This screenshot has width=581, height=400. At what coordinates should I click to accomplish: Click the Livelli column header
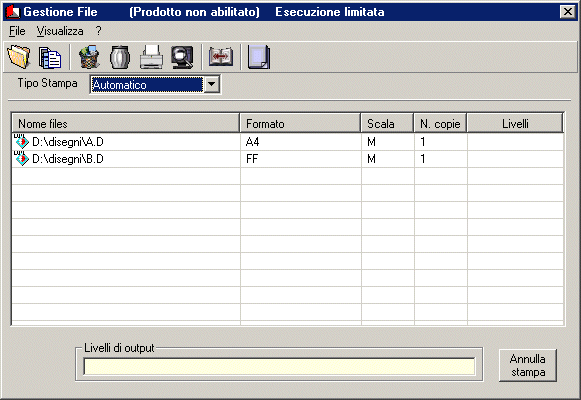[x=515, y=123]
